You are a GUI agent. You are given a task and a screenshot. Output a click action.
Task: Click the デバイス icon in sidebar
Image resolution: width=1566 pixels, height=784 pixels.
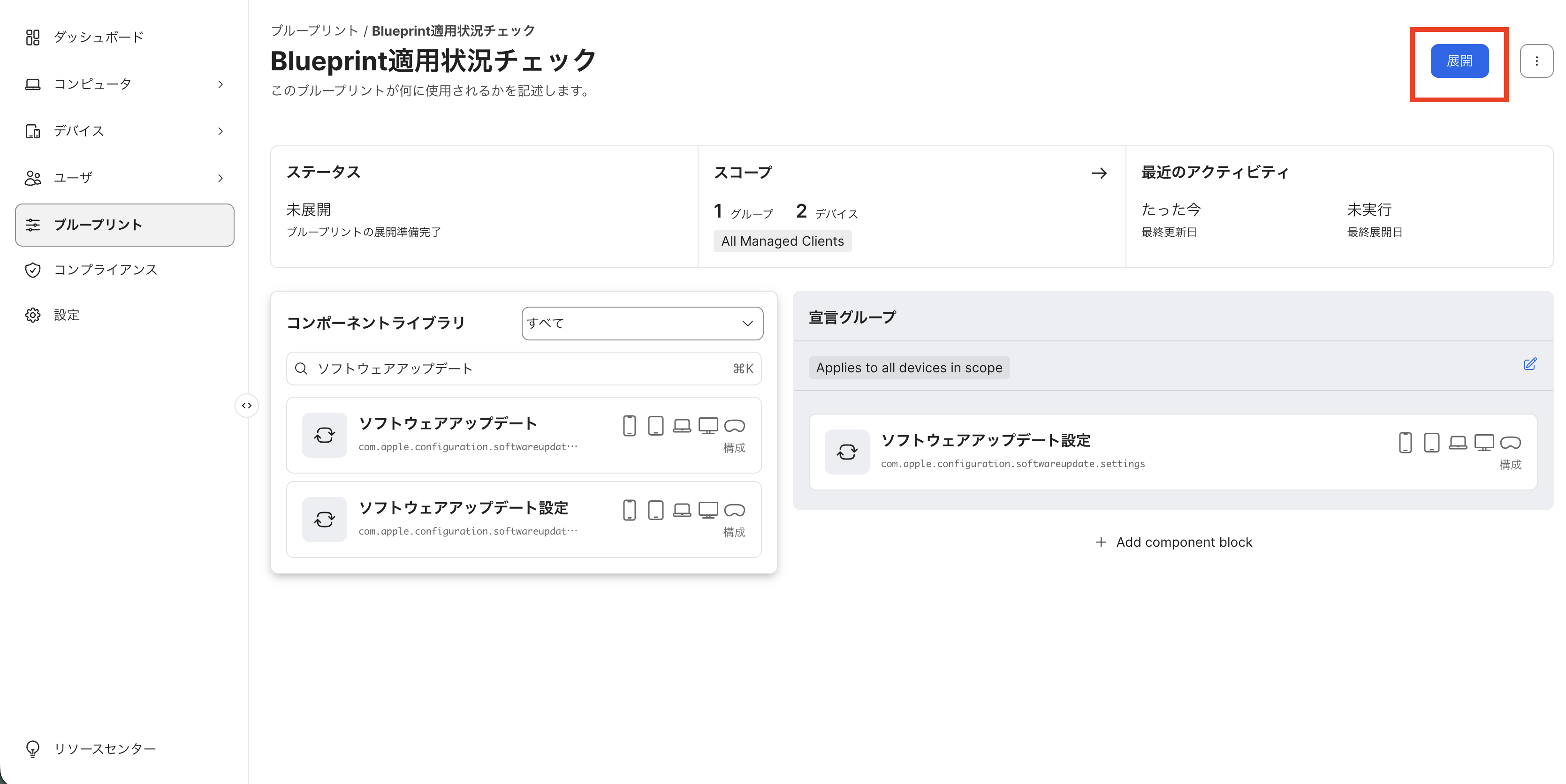pyautogui.click(x=33, y=131)
